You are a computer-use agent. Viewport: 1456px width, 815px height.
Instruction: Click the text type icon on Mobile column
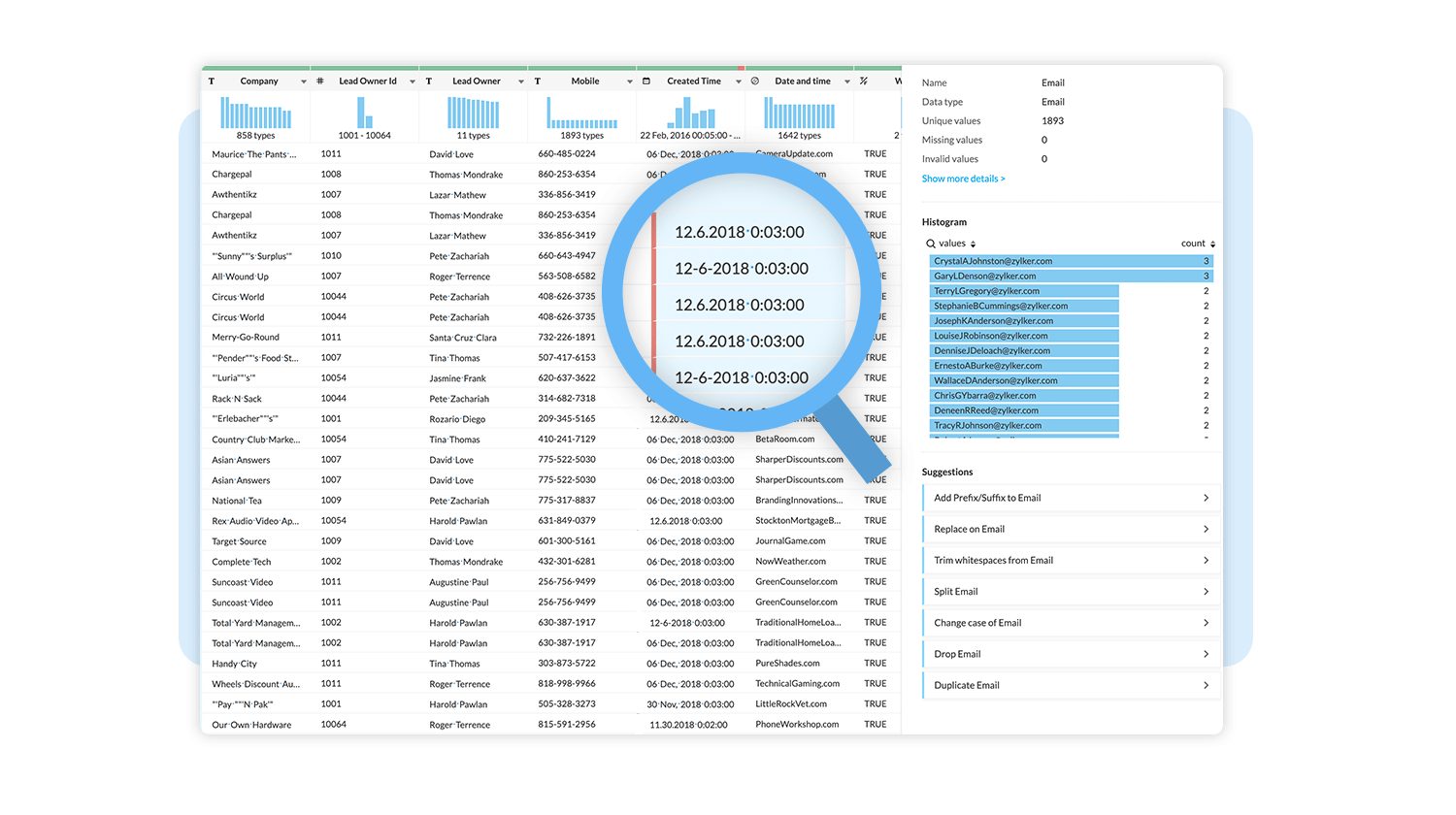[x=538, y=81]
